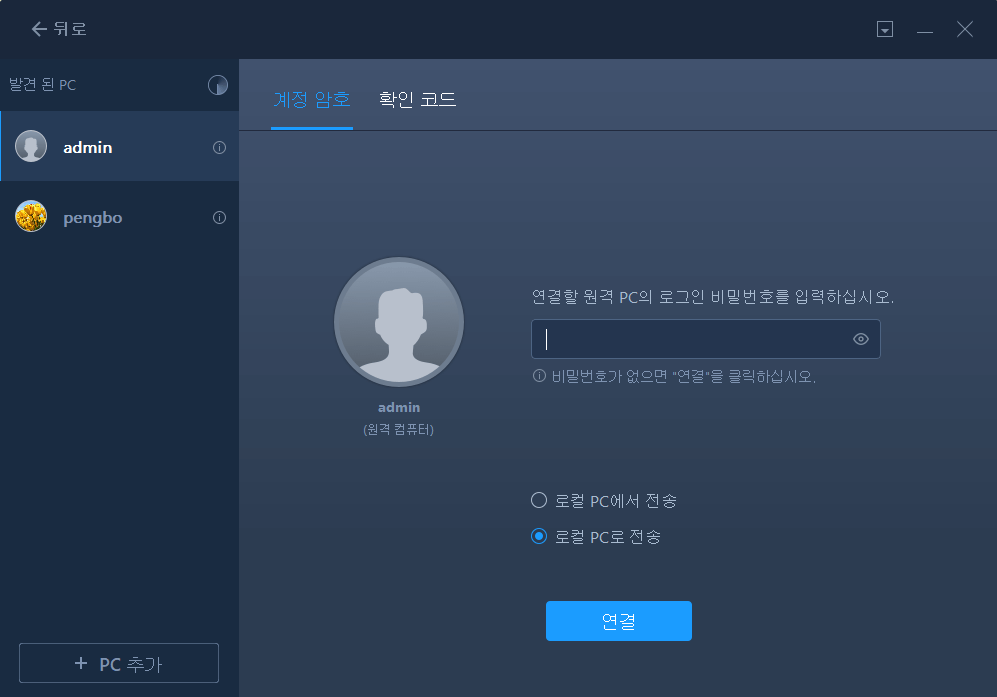Select the admin PC in the sidebar

[x=120, y=147]
